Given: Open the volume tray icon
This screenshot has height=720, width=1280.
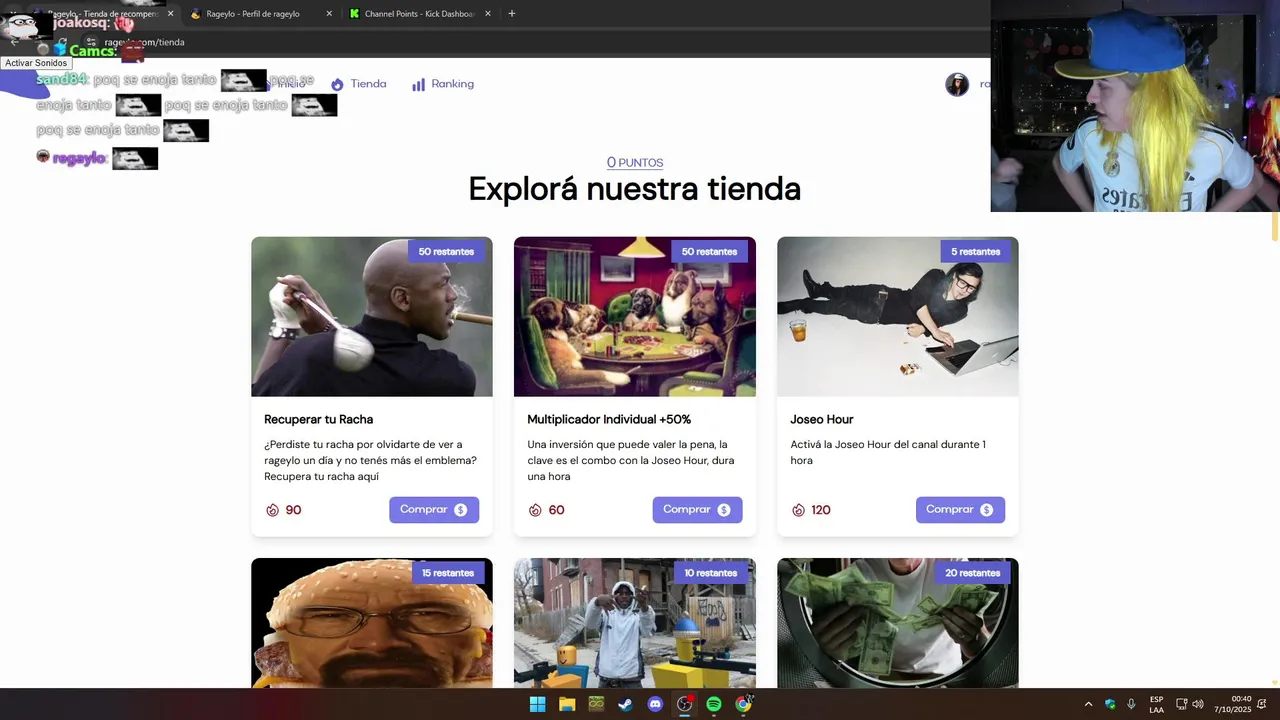Looking at the screenshot, I should click(x=1198, y=704).
